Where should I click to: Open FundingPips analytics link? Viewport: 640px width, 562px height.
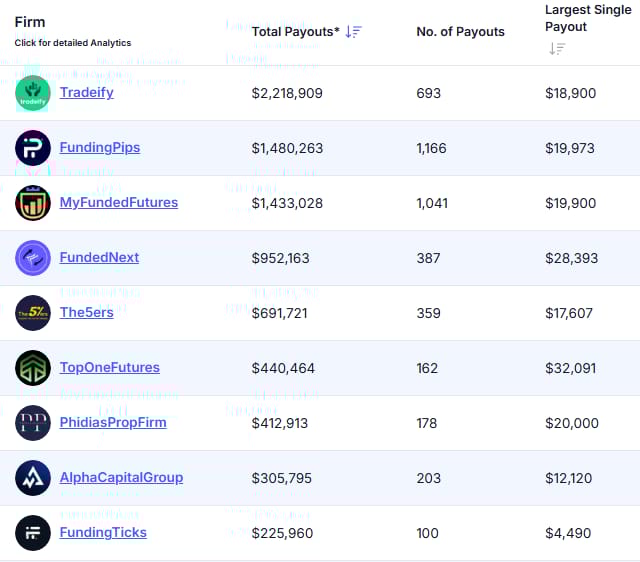[100, 147]
